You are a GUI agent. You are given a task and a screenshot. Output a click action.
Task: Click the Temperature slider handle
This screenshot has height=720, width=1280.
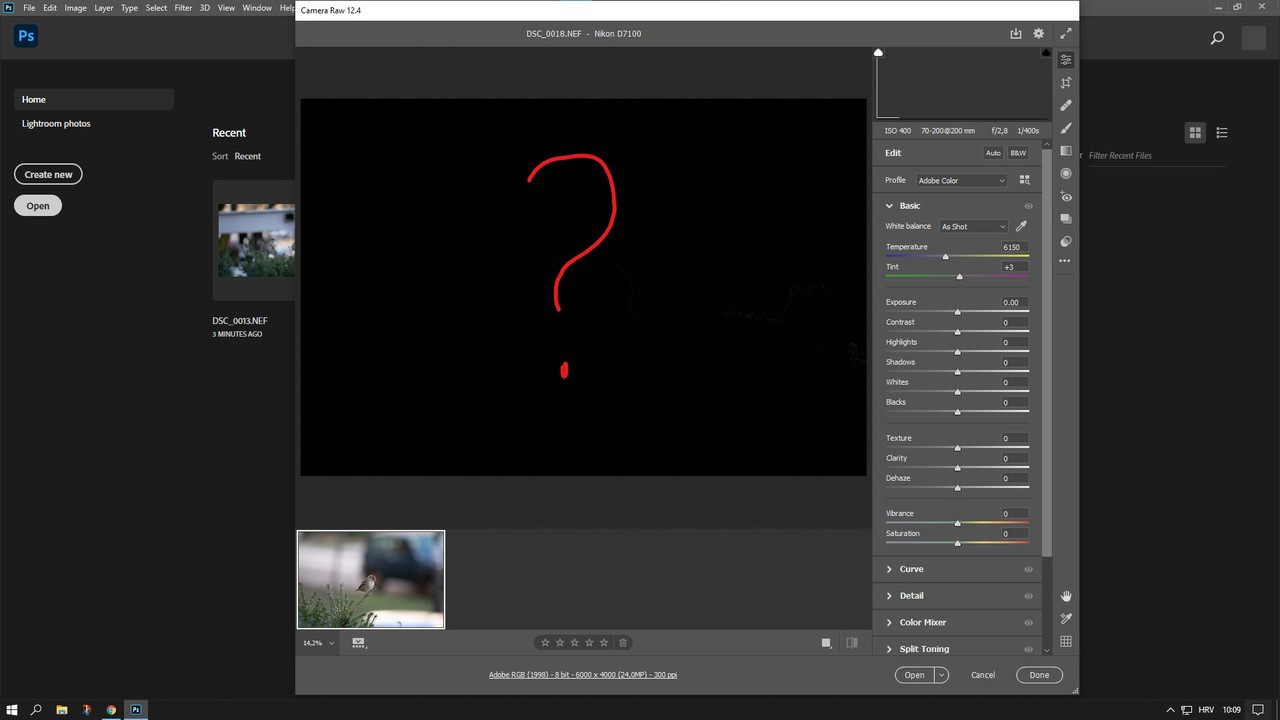pos(946,257)
